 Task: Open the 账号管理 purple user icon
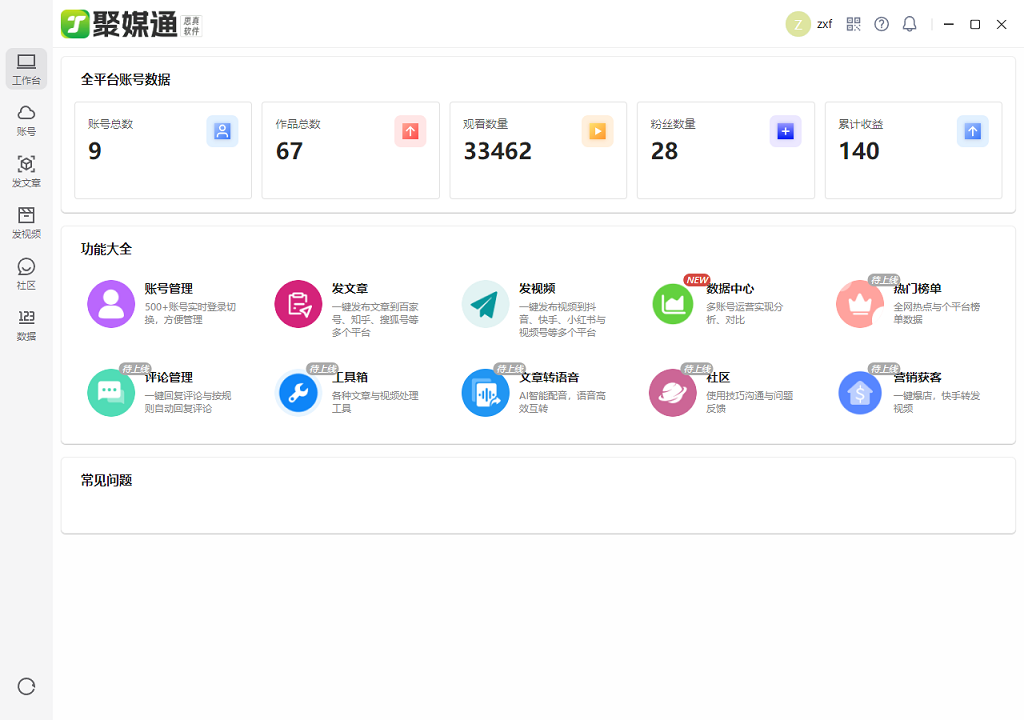111,304
